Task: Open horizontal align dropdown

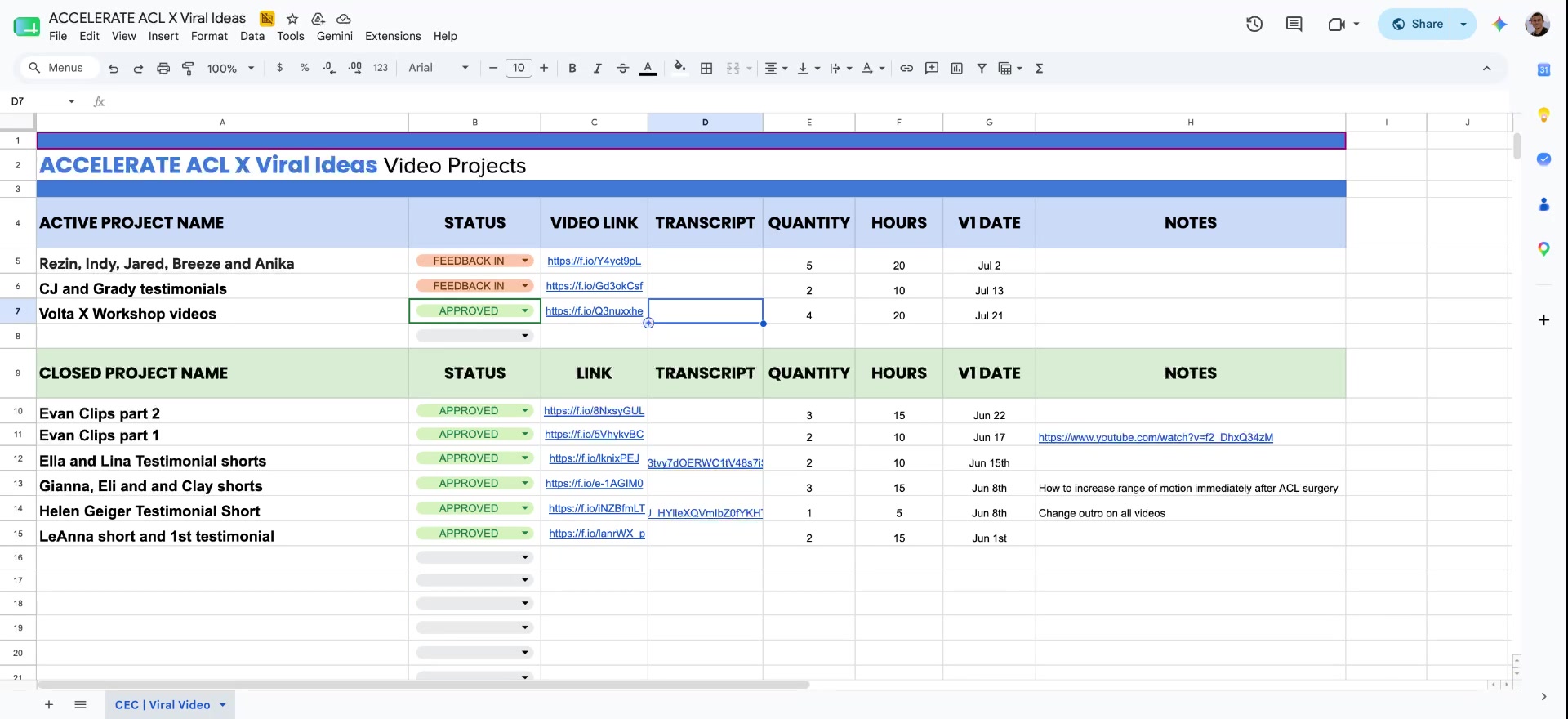Action: click(x=776, y=69)
